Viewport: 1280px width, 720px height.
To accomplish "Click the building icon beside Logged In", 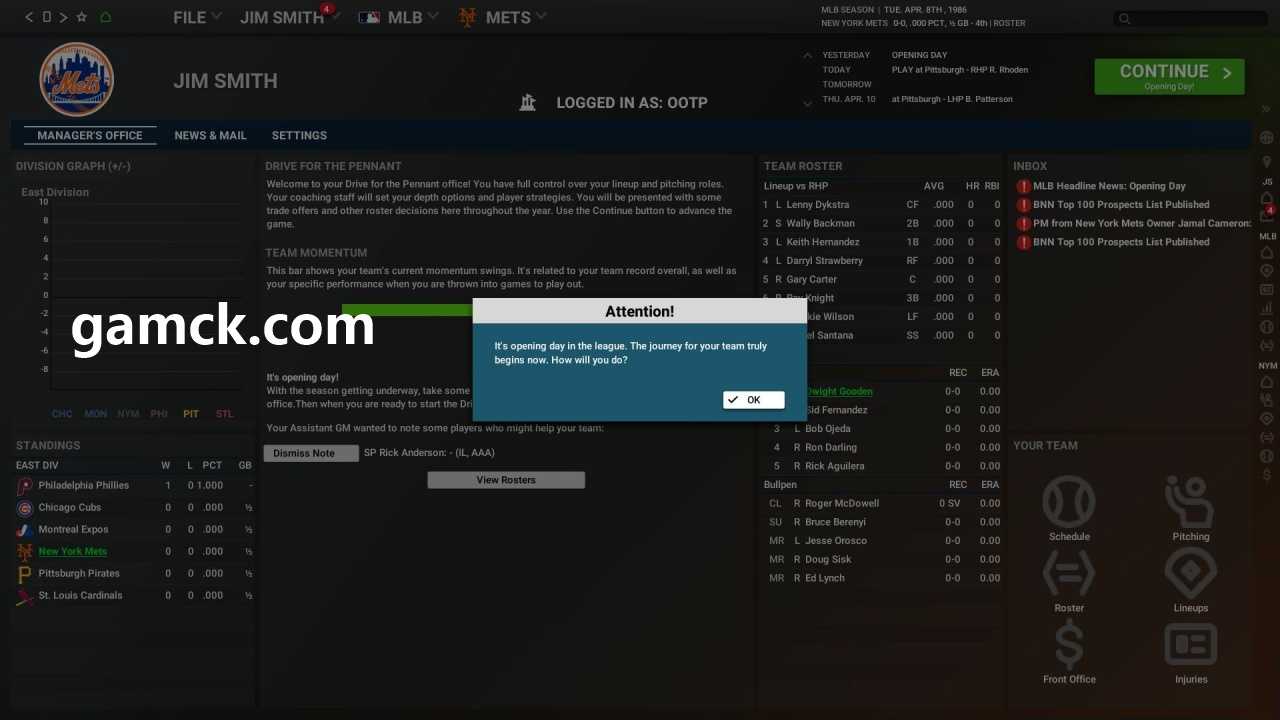I will [528, 102].
